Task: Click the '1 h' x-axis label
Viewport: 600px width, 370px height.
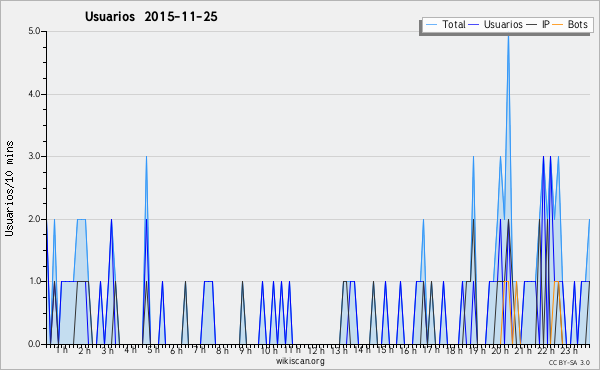Action: coord(62,350)
